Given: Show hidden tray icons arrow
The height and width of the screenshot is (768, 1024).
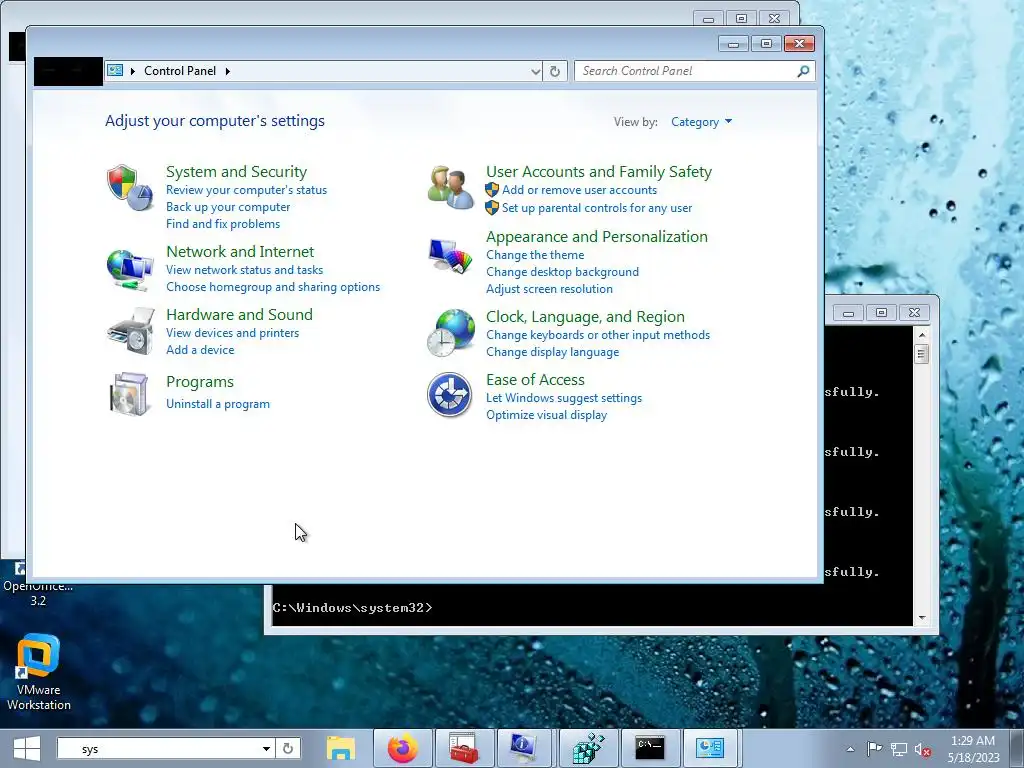Looking at the screenshot, I should tap(850, 749).
